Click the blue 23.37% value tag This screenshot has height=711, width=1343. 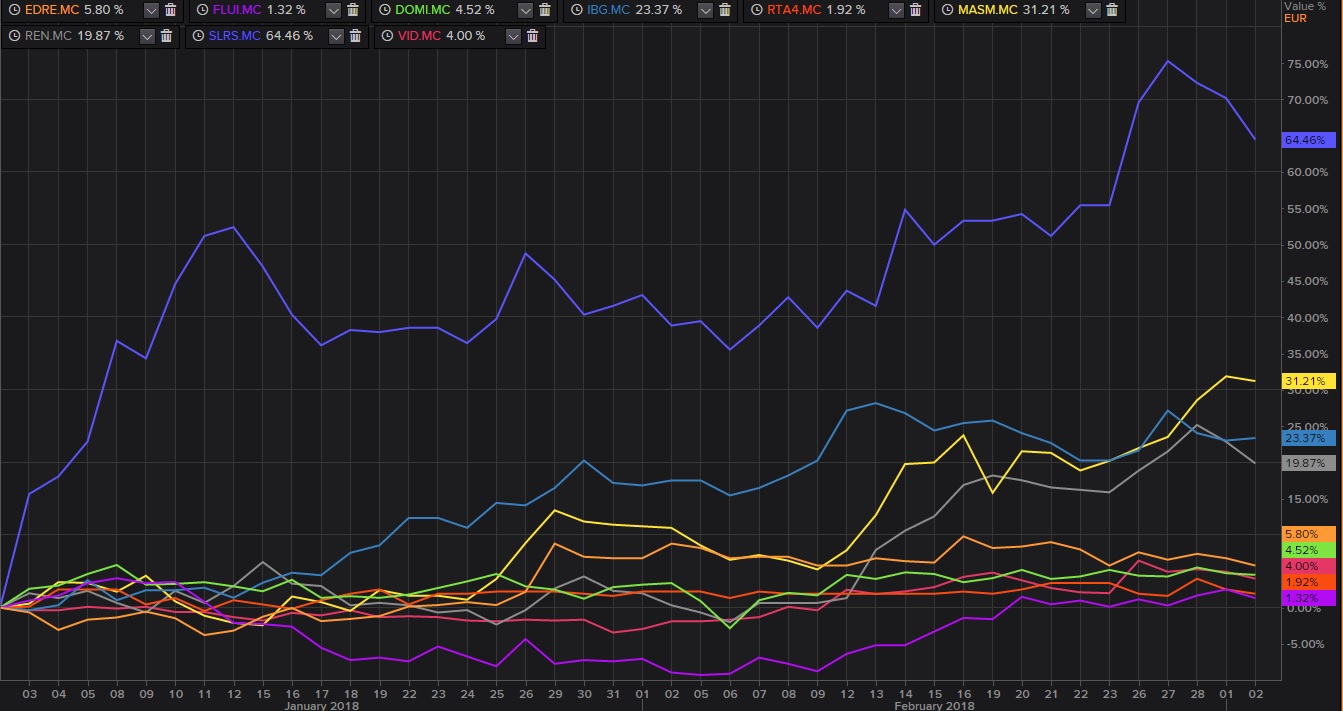(1307, 438)
